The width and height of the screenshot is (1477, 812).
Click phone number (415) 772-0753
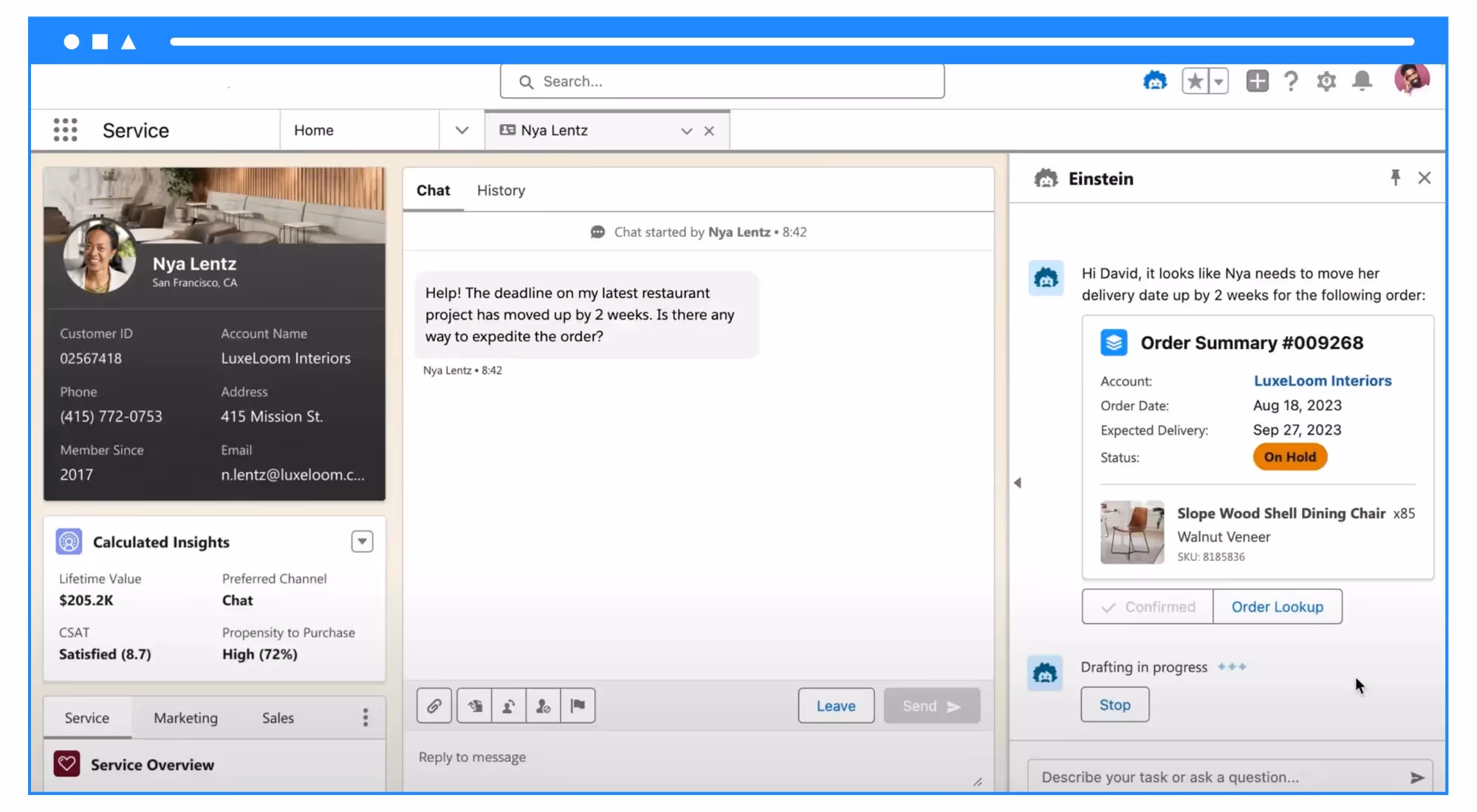(111, 416)
